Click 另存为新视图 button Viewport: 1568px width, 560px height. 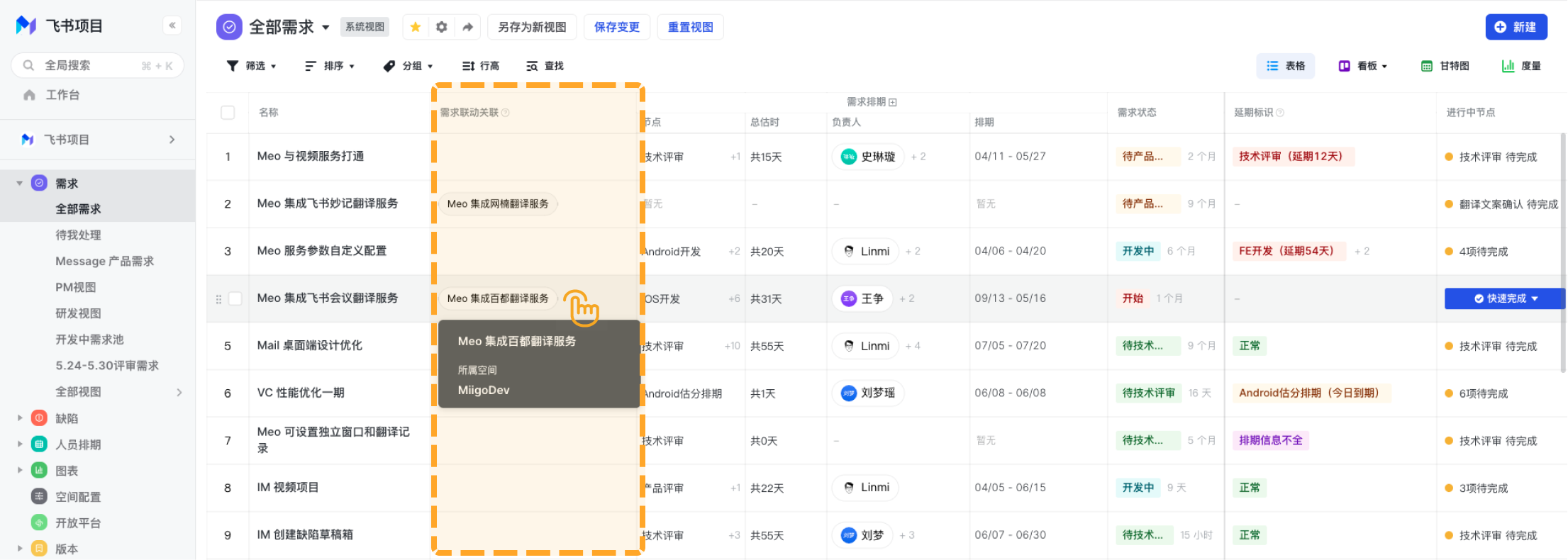coord(532,27)
